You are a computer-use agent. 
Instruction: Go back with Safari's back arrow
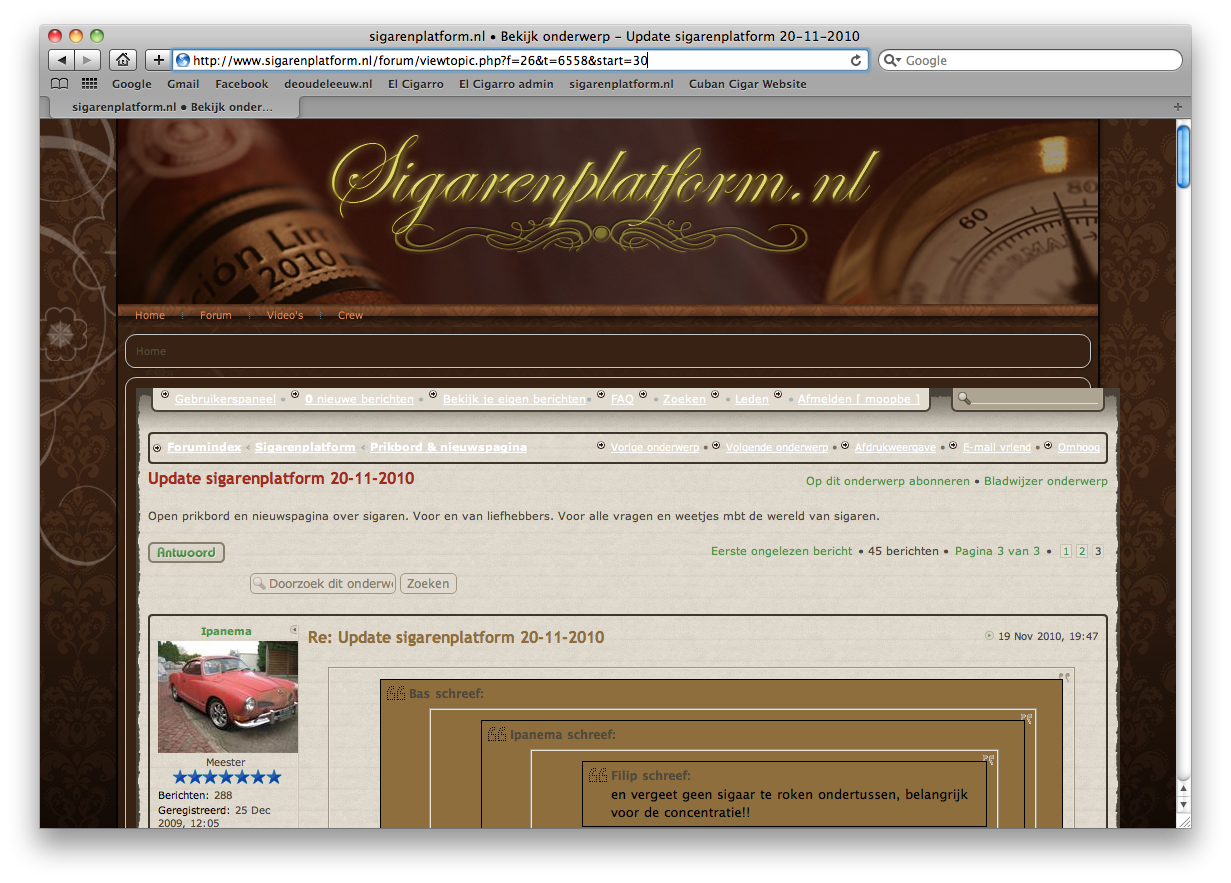61,60
